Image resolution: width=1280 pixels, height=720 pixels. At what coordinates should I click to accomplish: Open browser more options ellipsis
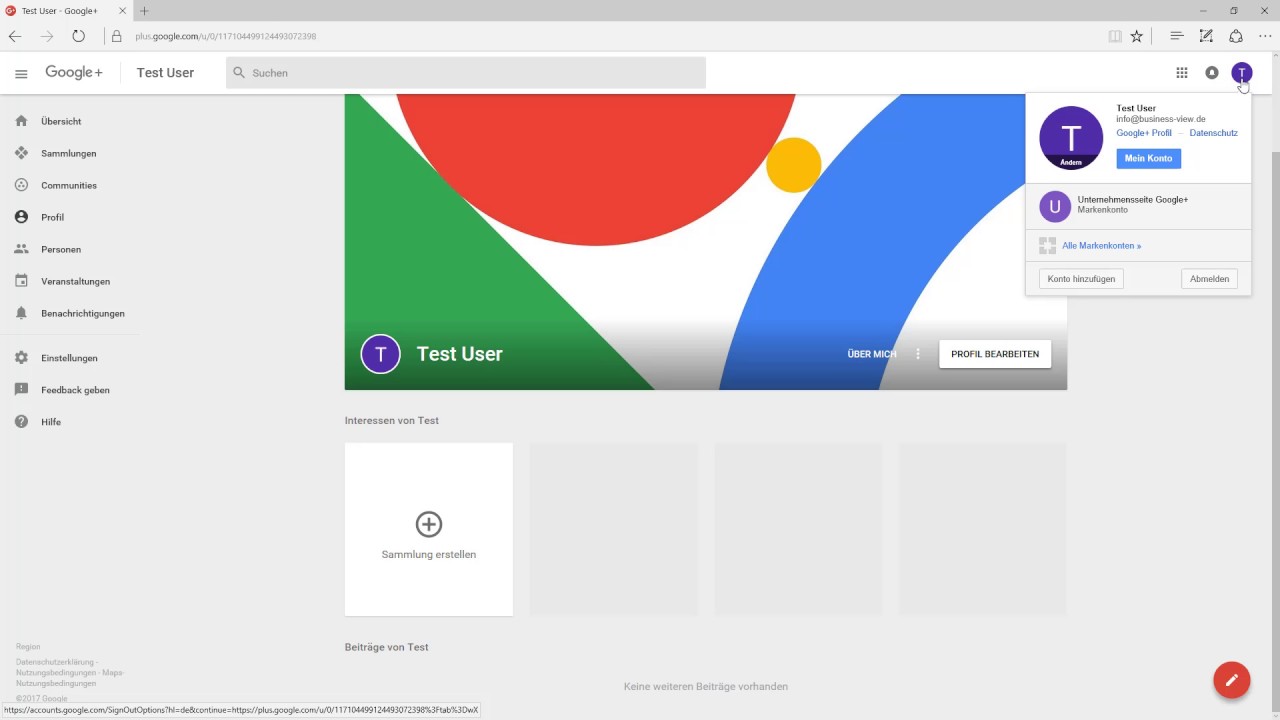[1265, 36]
